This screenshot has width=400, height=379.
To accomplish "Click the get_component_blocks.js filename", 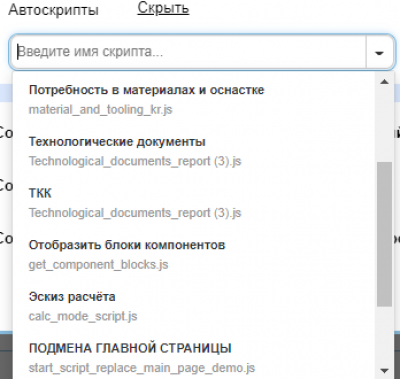I will tap(98, 265).
